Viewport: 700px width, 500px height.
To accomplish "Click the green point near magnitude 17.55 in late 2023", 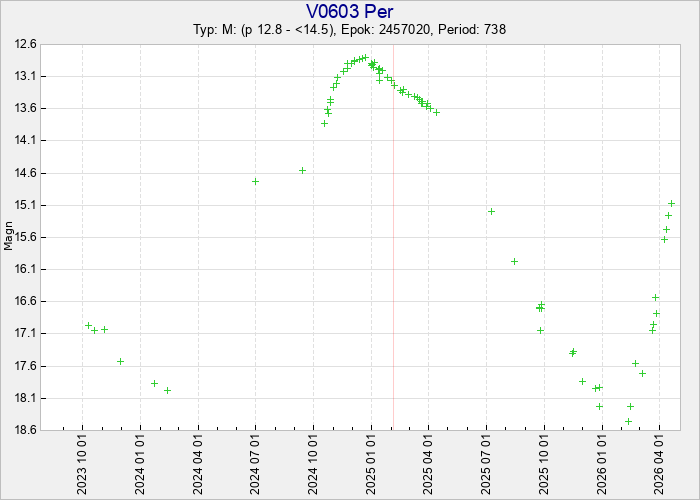I will (x=120, y=361).
